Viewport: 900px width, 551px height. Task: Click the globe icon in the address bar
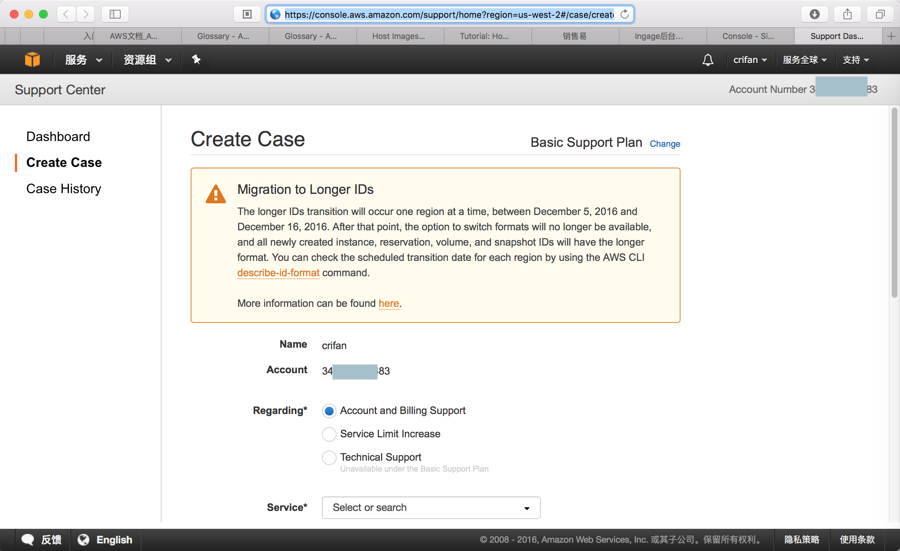click(x=276, y=14)
